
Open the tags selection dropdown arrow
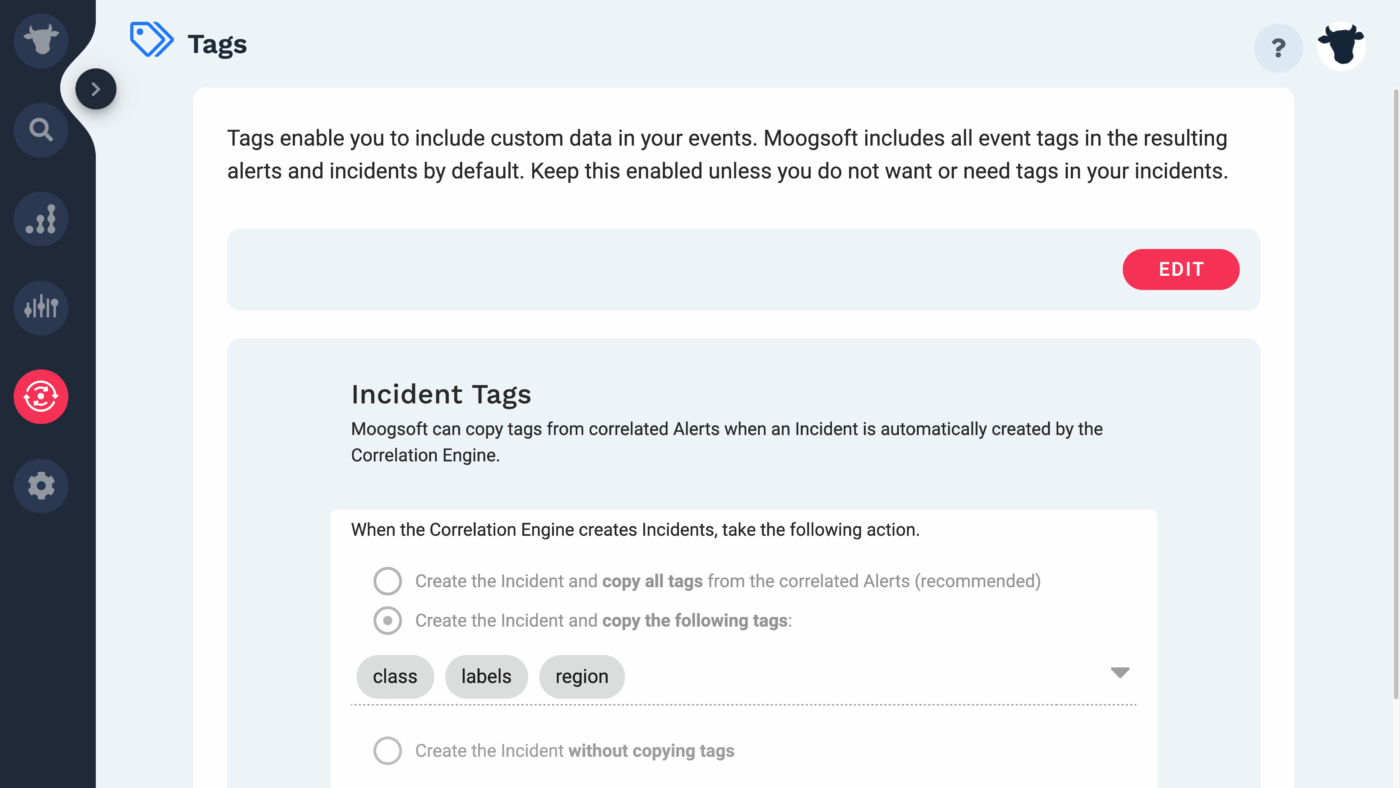[1120, 673]
